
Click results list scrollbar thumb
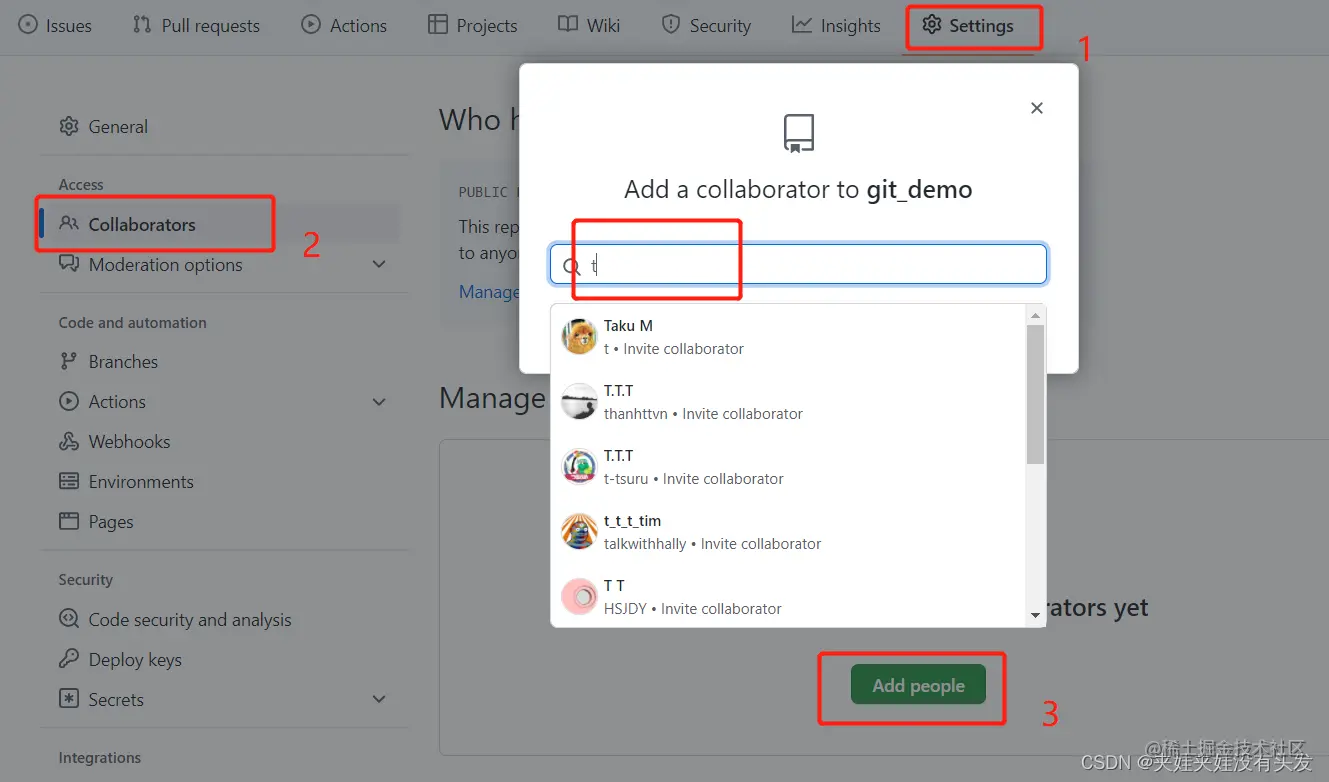tap(1036, 394)
